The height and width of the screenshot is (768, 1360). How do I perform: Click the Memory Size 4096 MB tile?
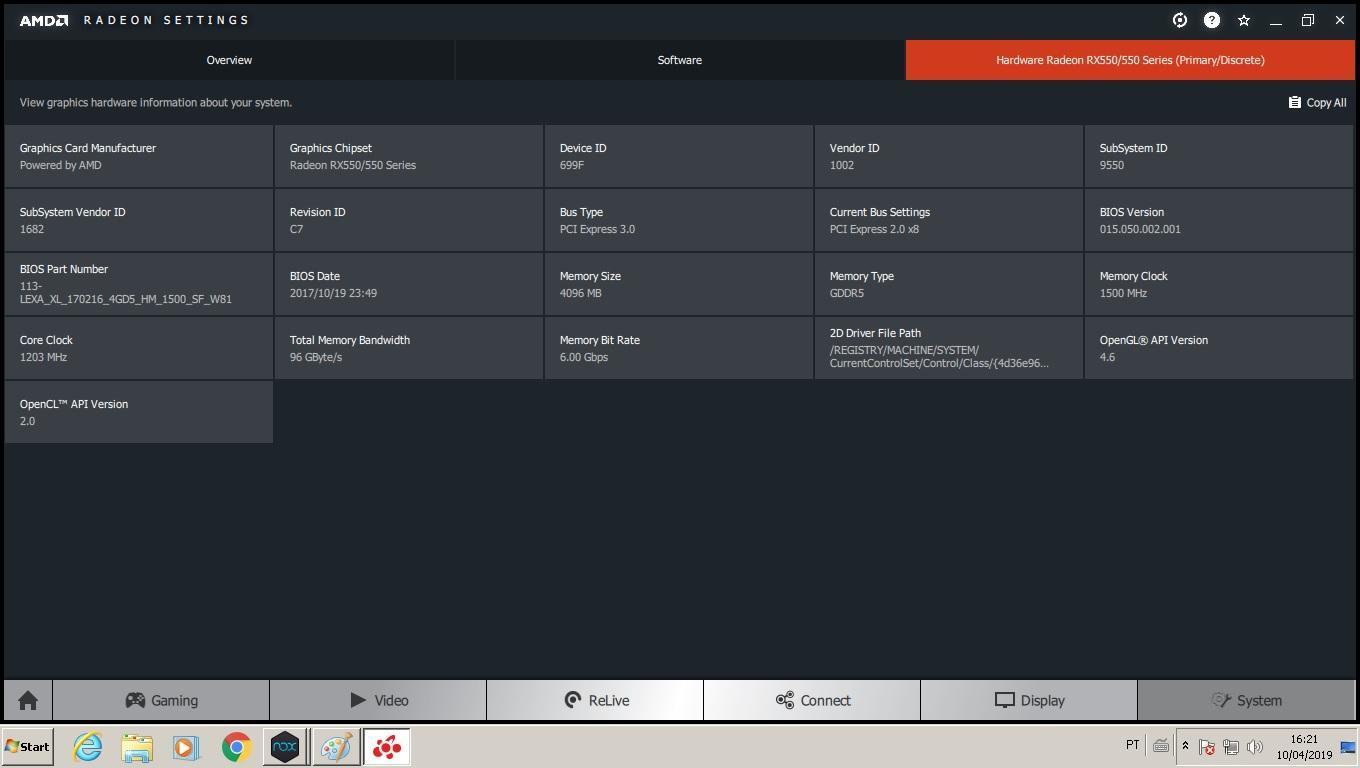pyautogui.click(x=679, y=284)
